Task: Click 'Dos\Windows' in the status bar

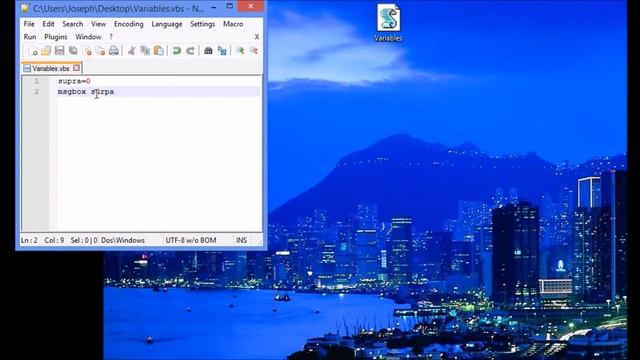Action: pos(123,240)
